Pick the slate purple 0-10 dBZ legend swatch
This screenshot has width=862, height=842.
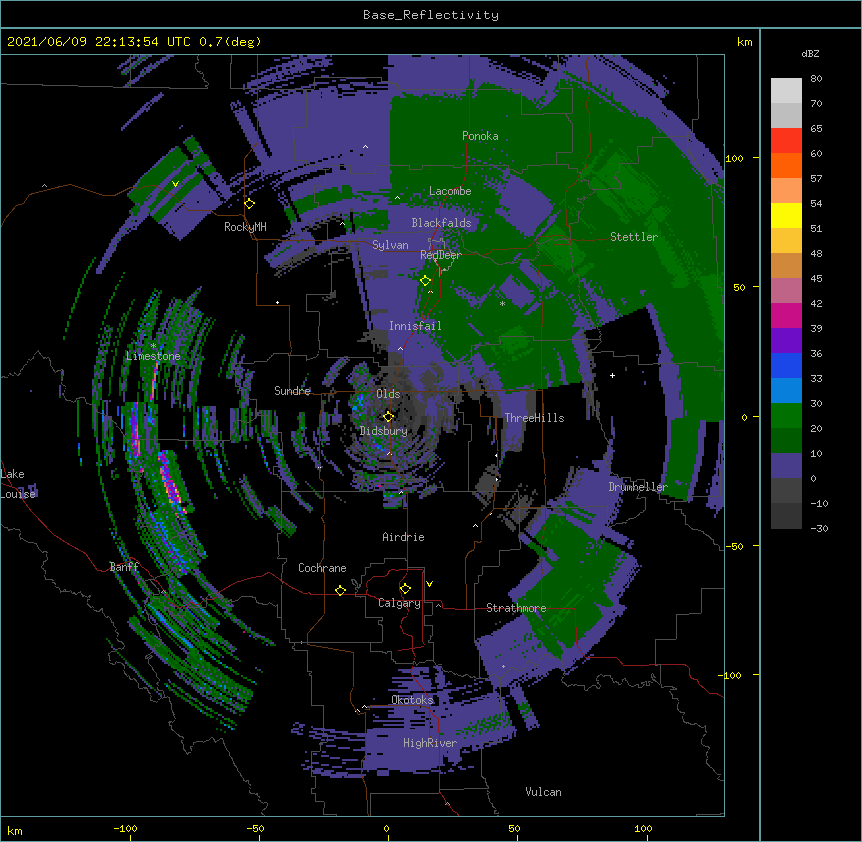click(x=786, y=466)
